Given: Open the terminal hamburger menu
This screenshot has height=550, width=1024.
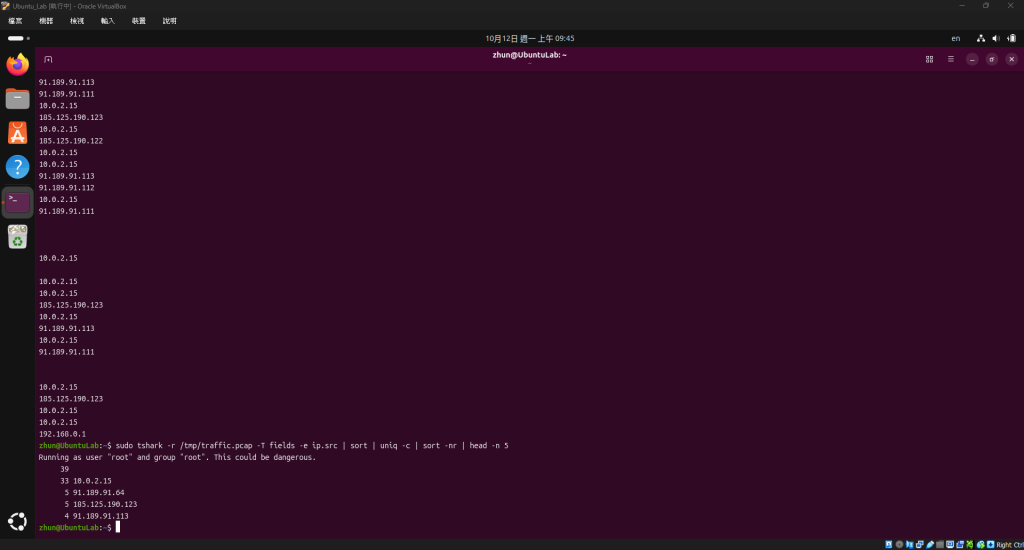Looking at the screenshot, I should tap(951, 59).
